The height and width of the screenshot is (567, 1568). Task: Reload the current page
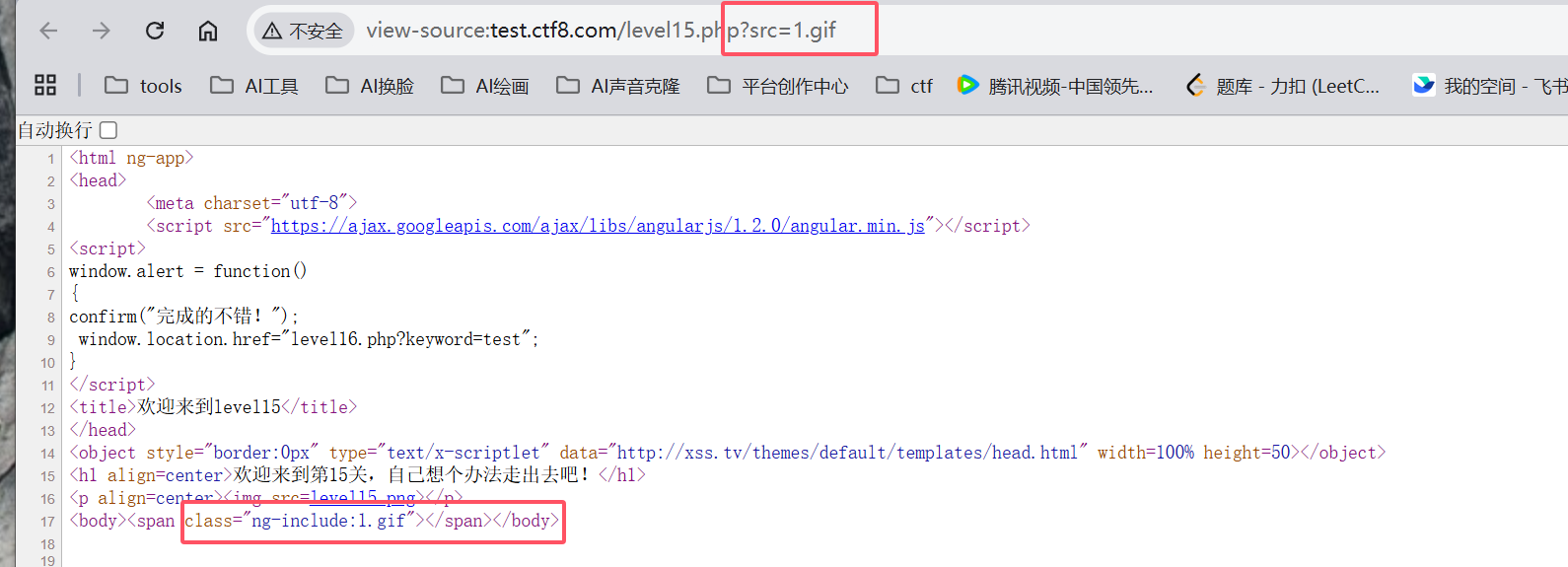pos(155,31)
